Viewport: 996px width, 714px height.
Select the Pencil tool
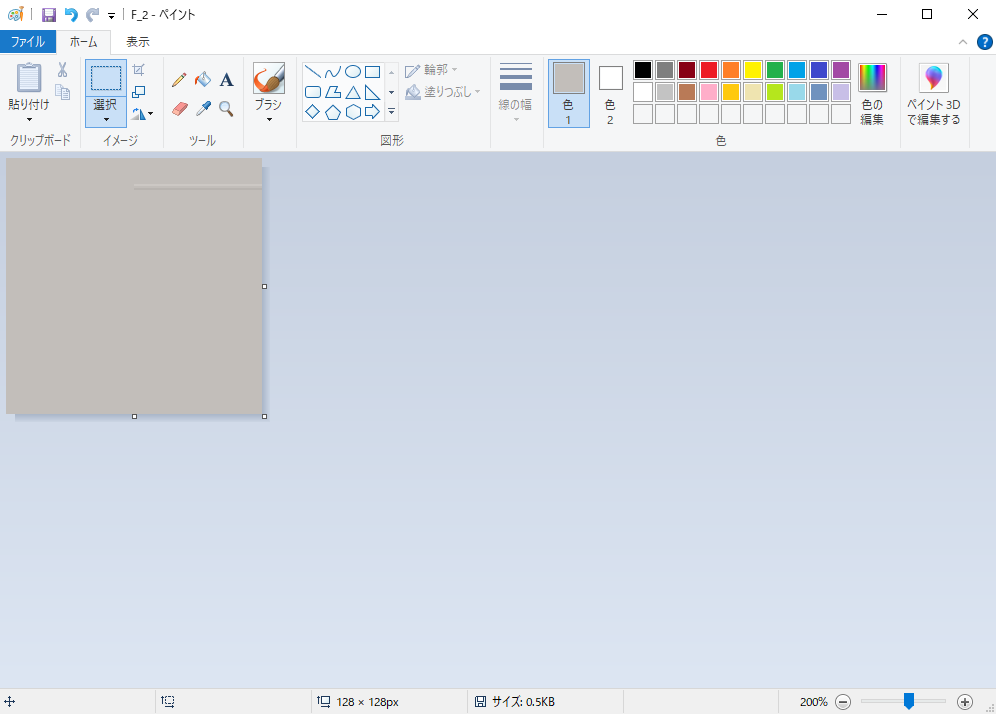click(x=179, y=79)
